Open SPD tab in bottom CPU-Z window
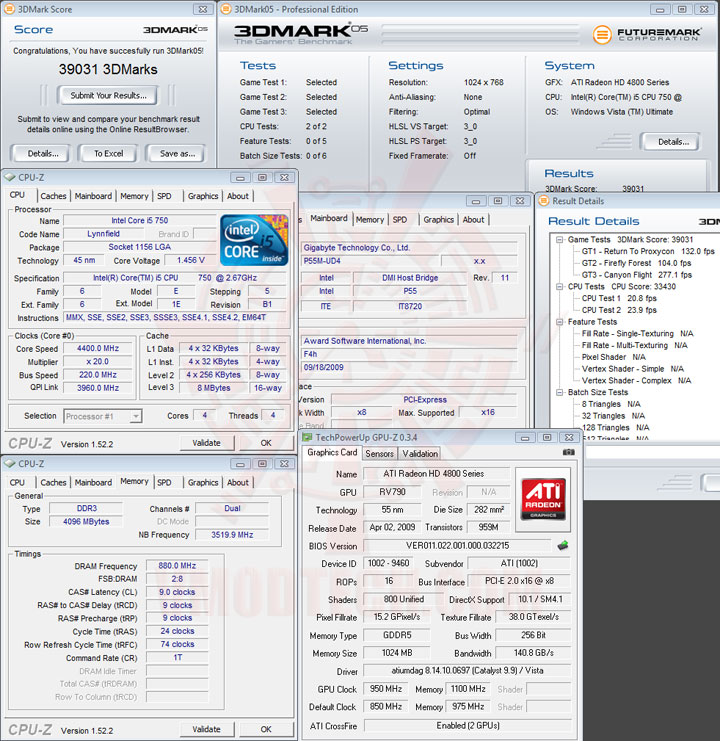Image resolution: width=720 pixels, height=741 pixels. (164, 482)
